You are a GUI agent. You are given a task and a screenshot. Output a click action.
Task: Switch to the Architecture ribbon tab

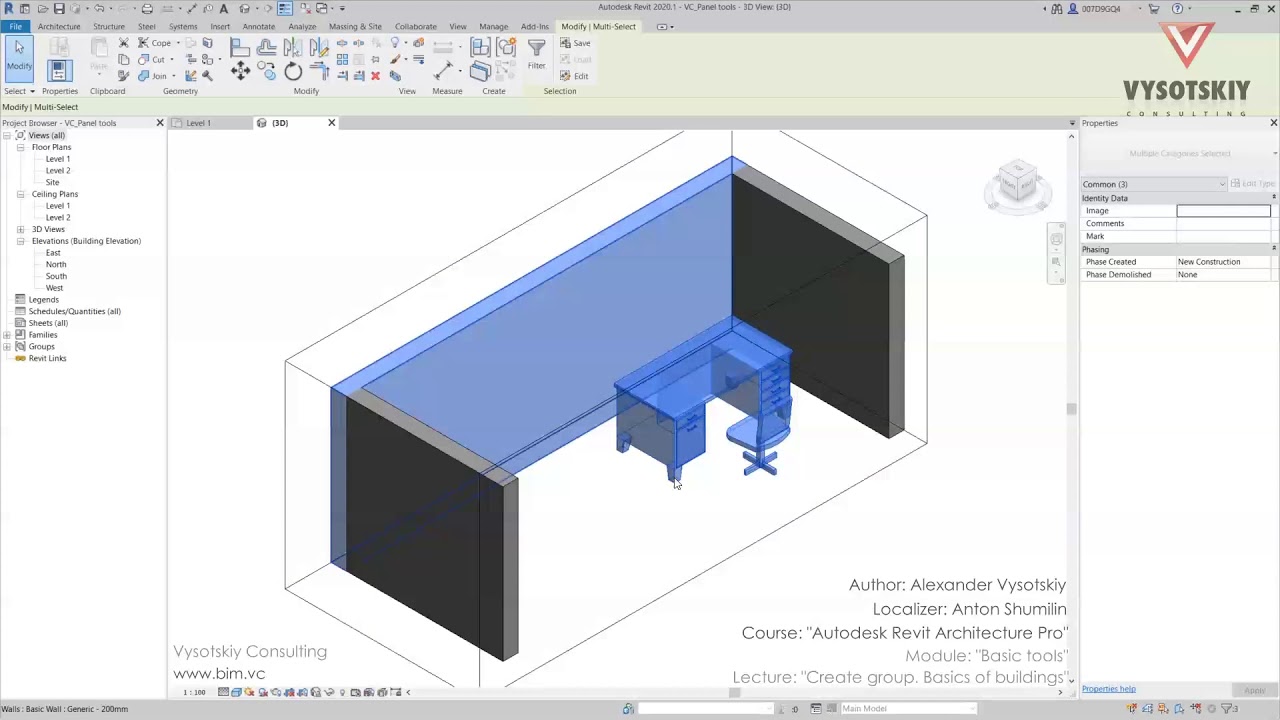point(59,26)
